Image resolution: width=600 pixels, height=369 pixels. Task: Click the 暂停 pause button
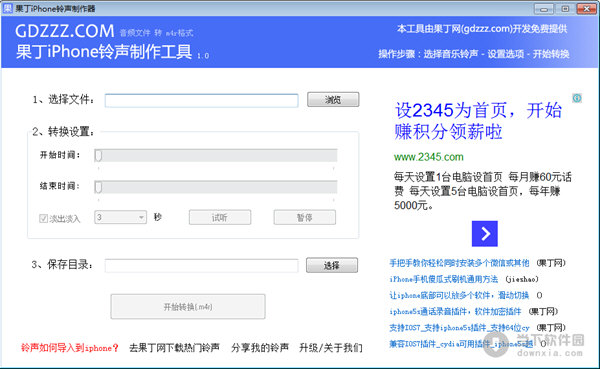305,217
